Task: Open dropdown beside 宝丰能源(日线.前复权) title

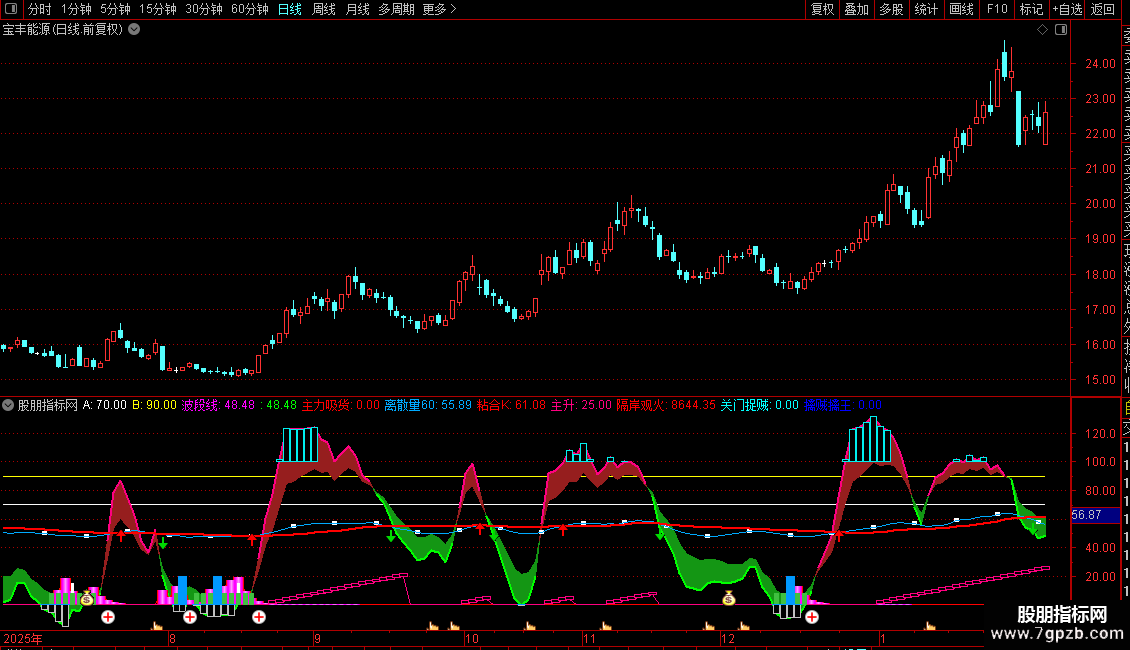Action: [x=134, y=30]
